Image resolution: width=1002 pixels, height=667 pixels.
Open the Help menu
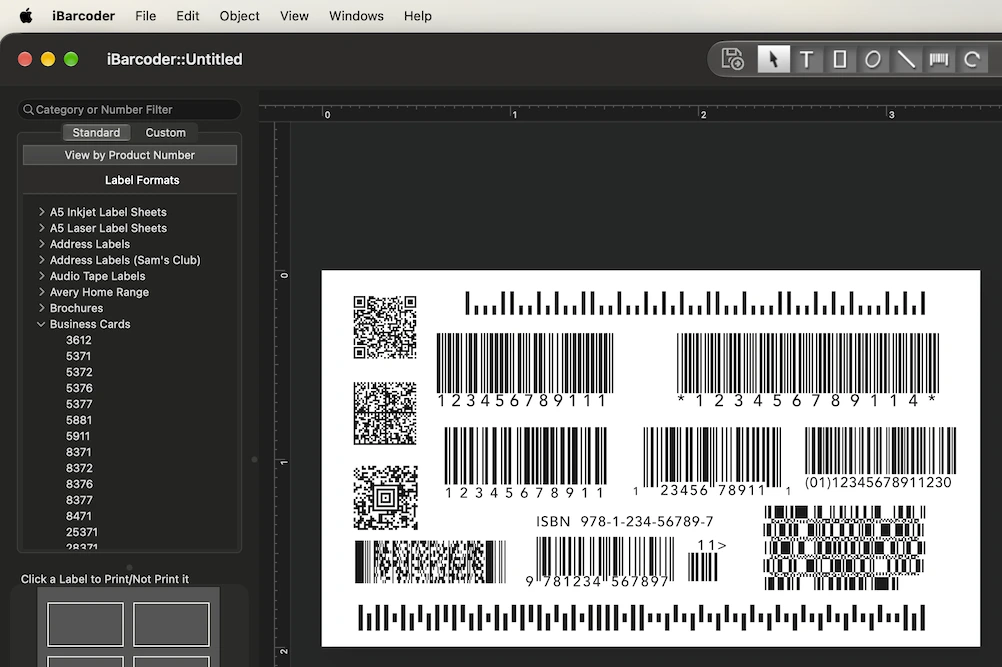point(417,15)
